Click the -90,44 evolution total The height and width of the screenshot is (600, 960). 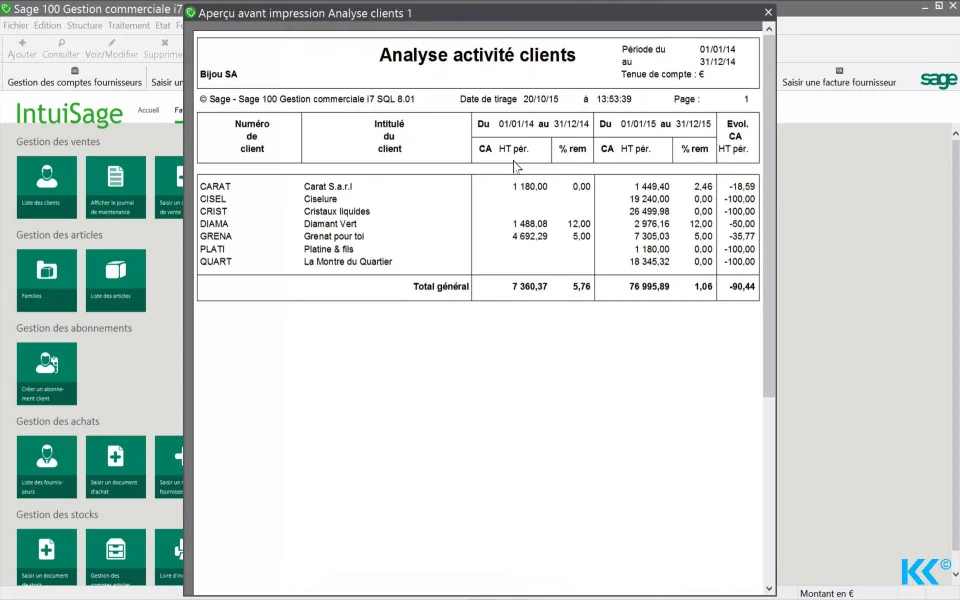click(742, 287)
